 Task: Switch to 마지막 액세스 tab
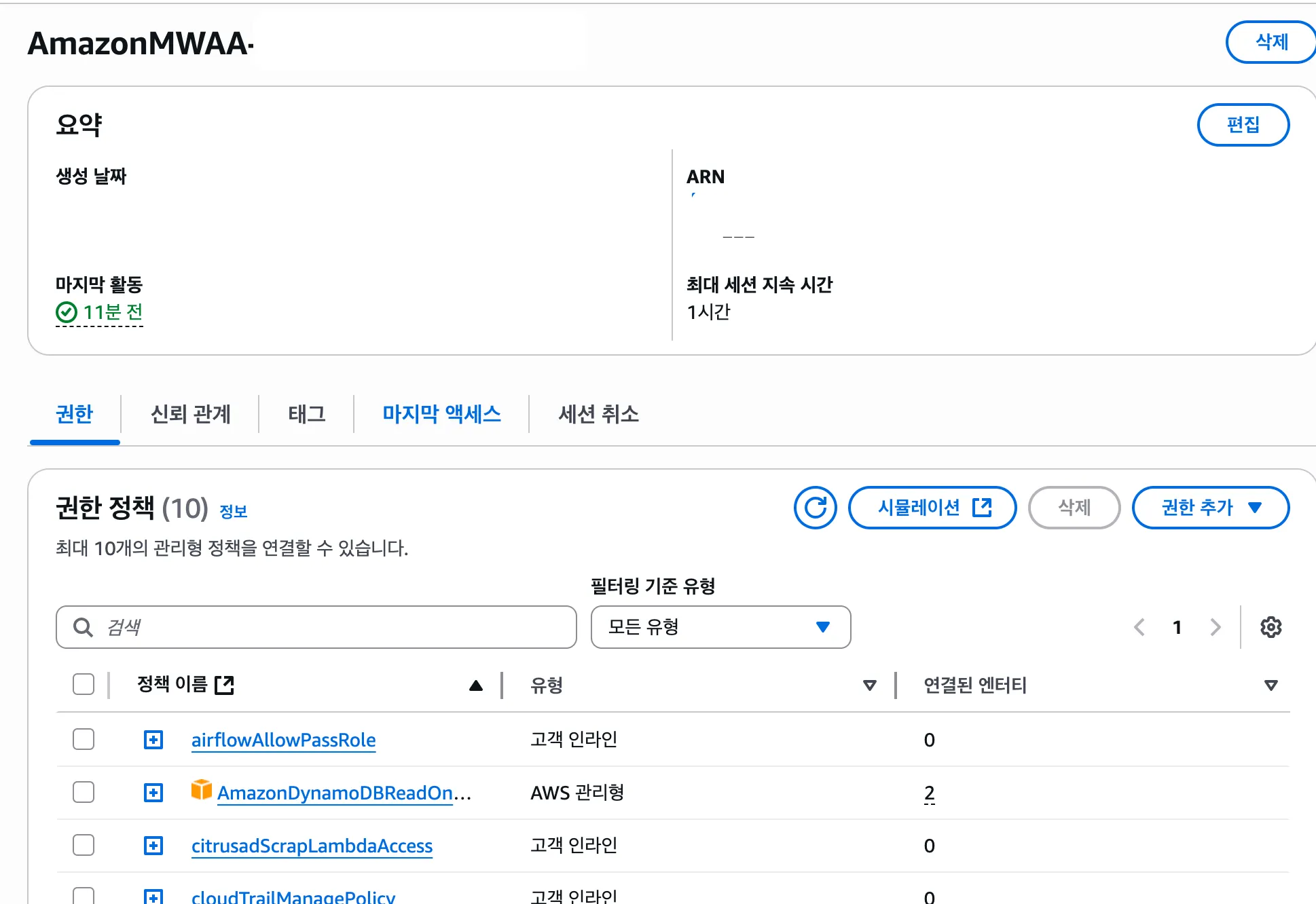point(441,414)
